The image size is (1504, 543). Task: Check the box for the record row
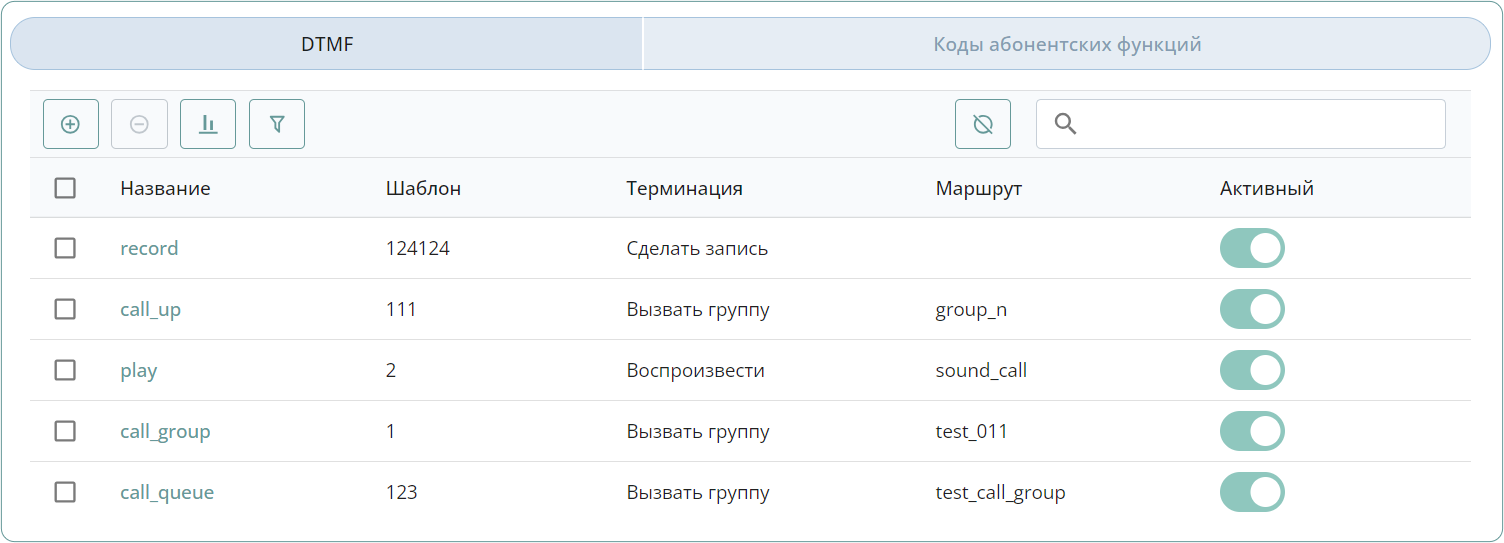pos(65,248)
